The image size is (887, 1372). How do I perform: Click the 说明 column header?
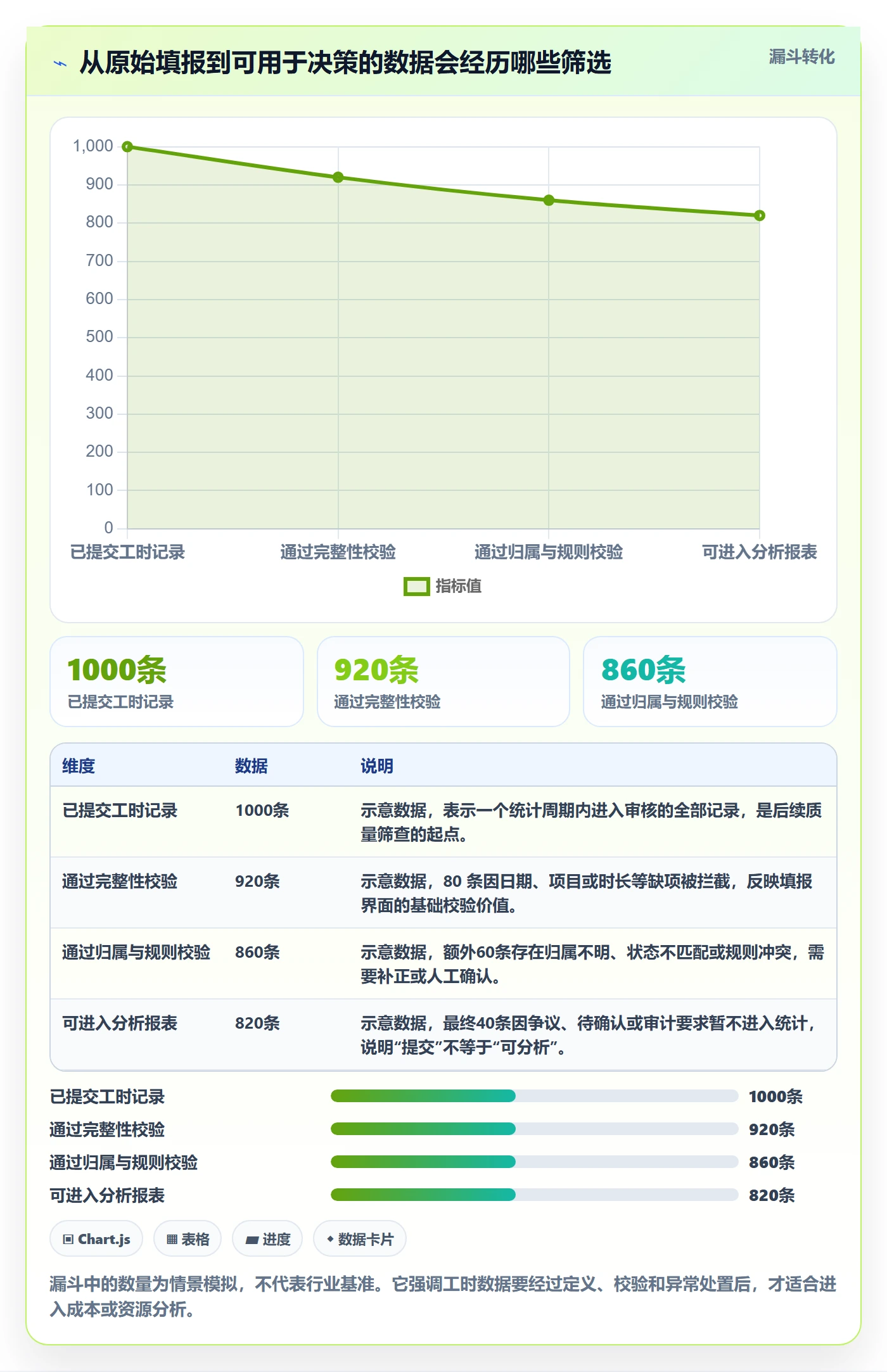tap(377, 766)
